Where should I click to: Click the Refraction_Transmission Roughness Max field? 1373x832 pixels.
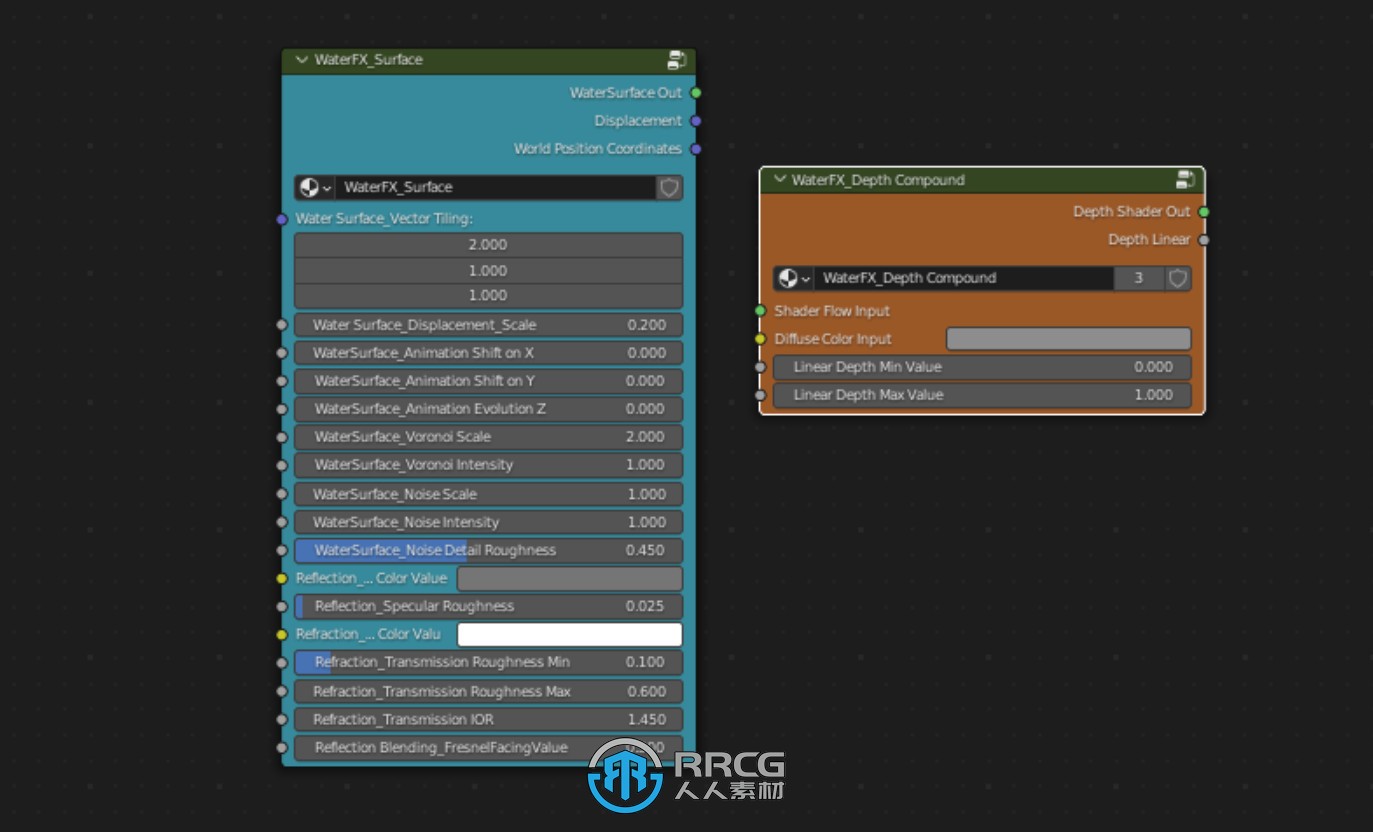488,691
